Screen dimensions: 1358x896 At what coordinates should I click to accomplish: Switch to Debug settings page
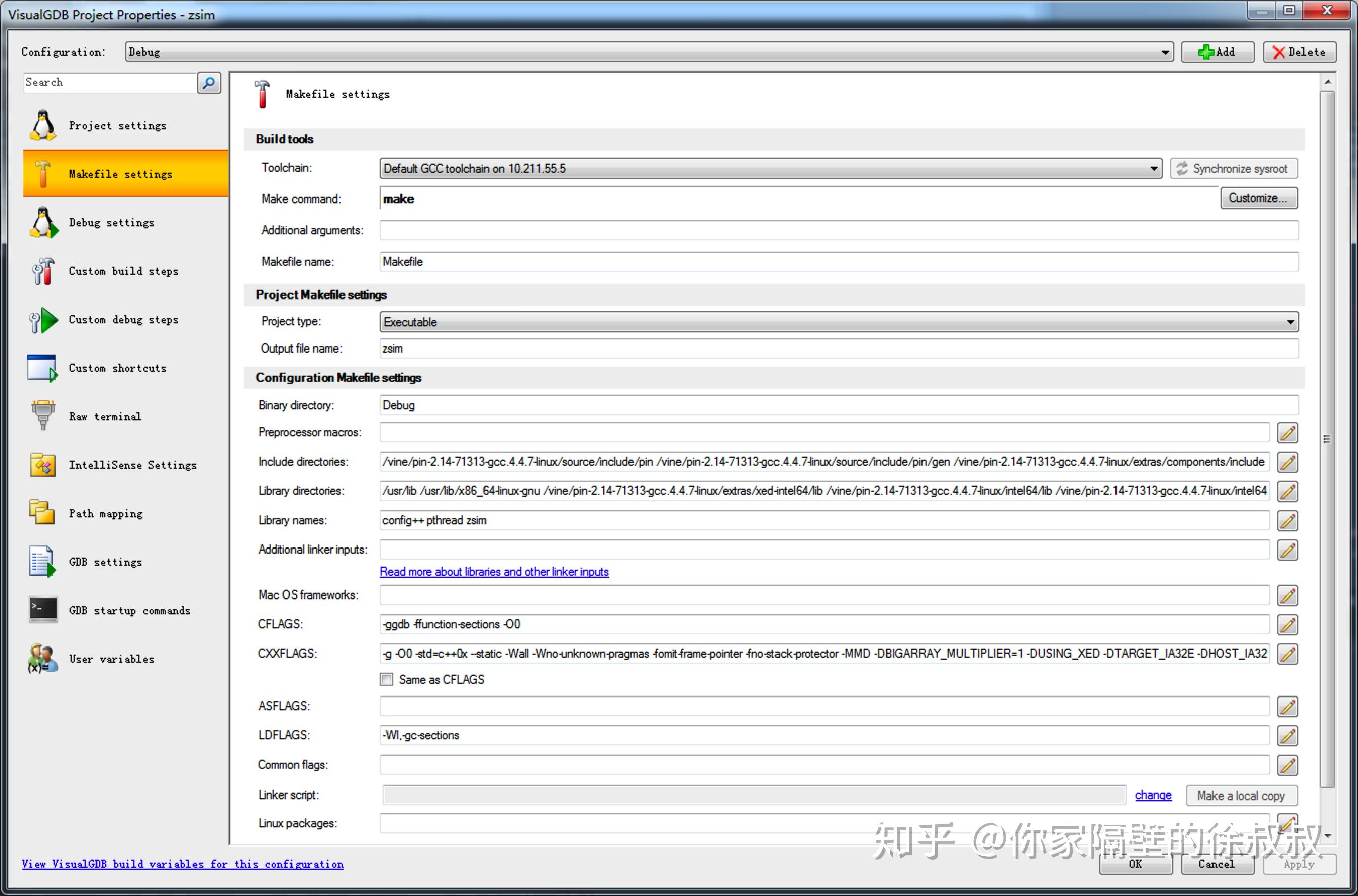click(x=112, y=223)
